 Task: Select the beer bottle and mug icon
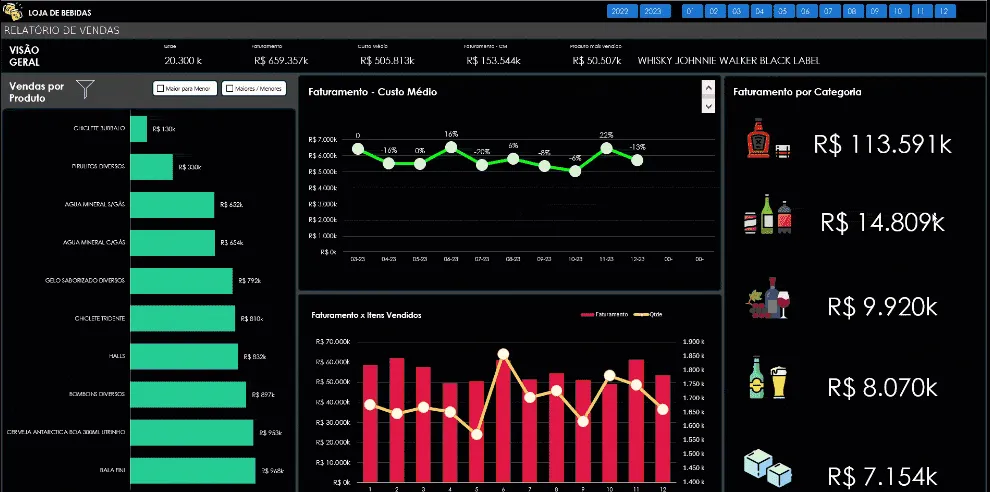click(x=768, y=378)
